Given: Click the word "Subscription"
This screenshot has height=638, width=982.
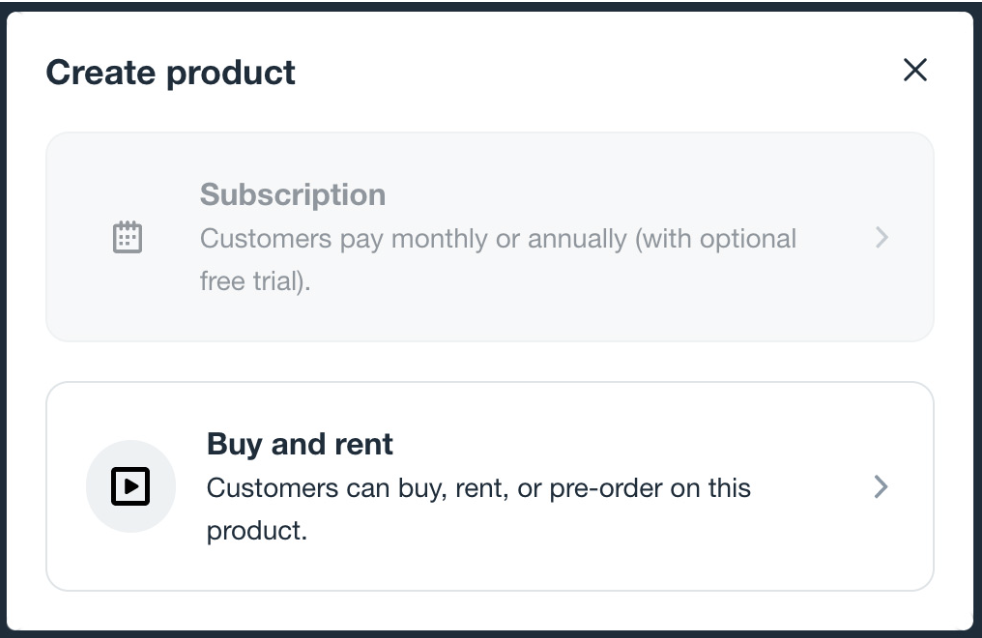Looking at the screenshot, I should pos(292,194).
